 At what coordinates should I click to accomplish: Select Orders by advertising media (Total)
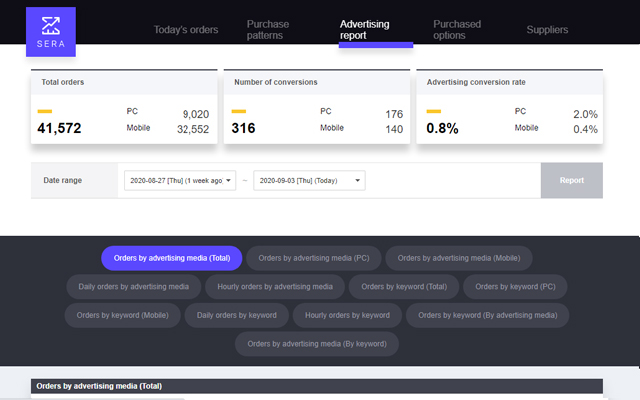tap(171, 258)
